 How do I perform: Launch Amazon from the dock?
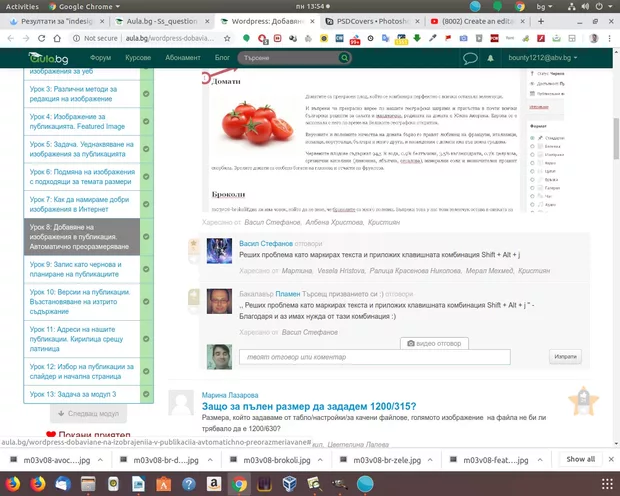pyautogui.click(x=214, y=484)
